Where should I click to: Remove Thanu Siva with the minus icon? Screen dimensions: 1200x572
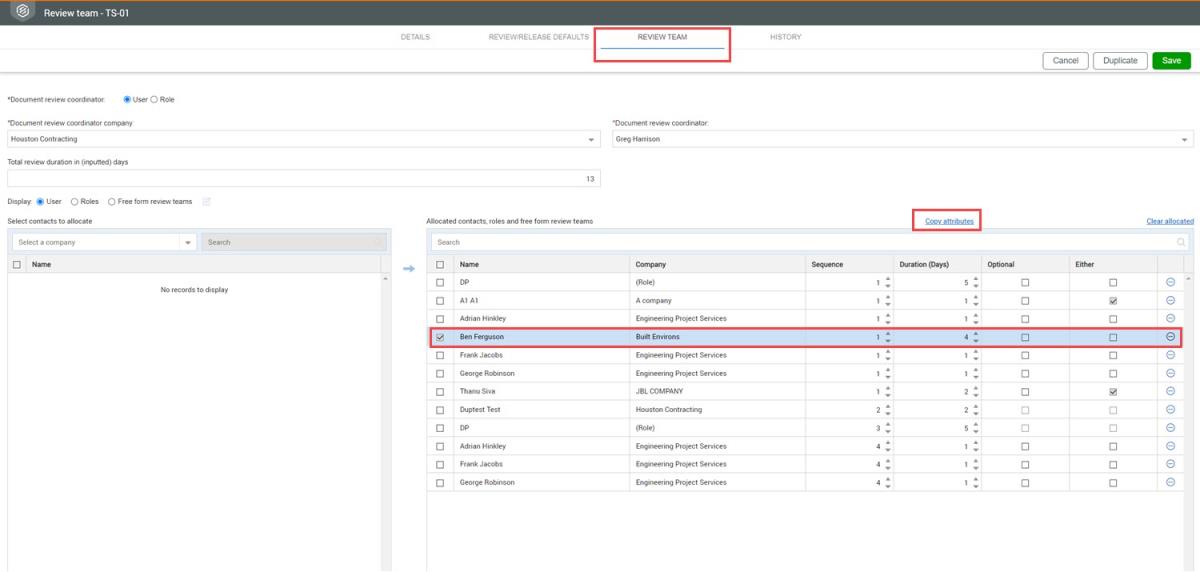pos(1170,391)
